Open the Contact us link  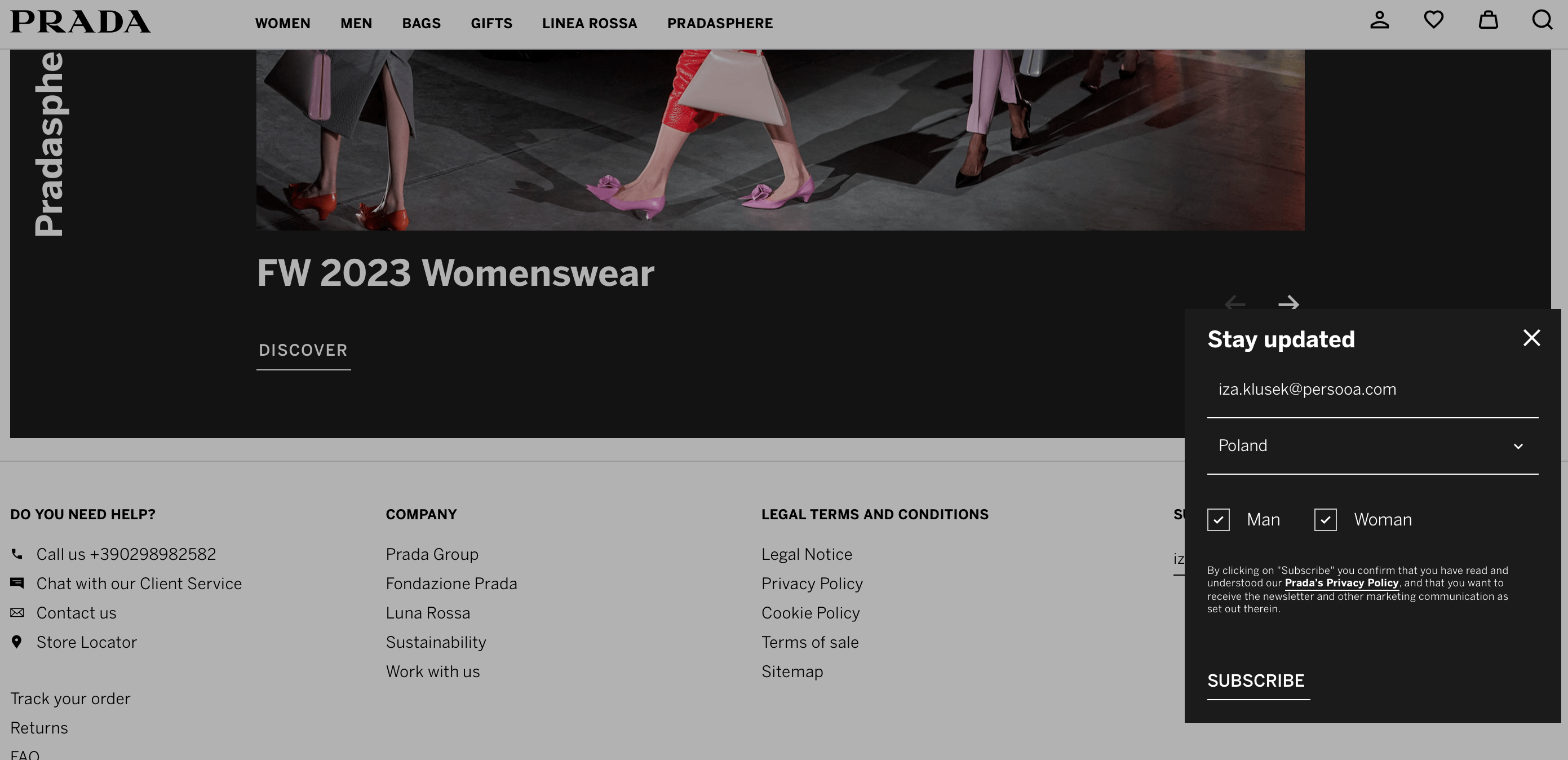(76, 612)
